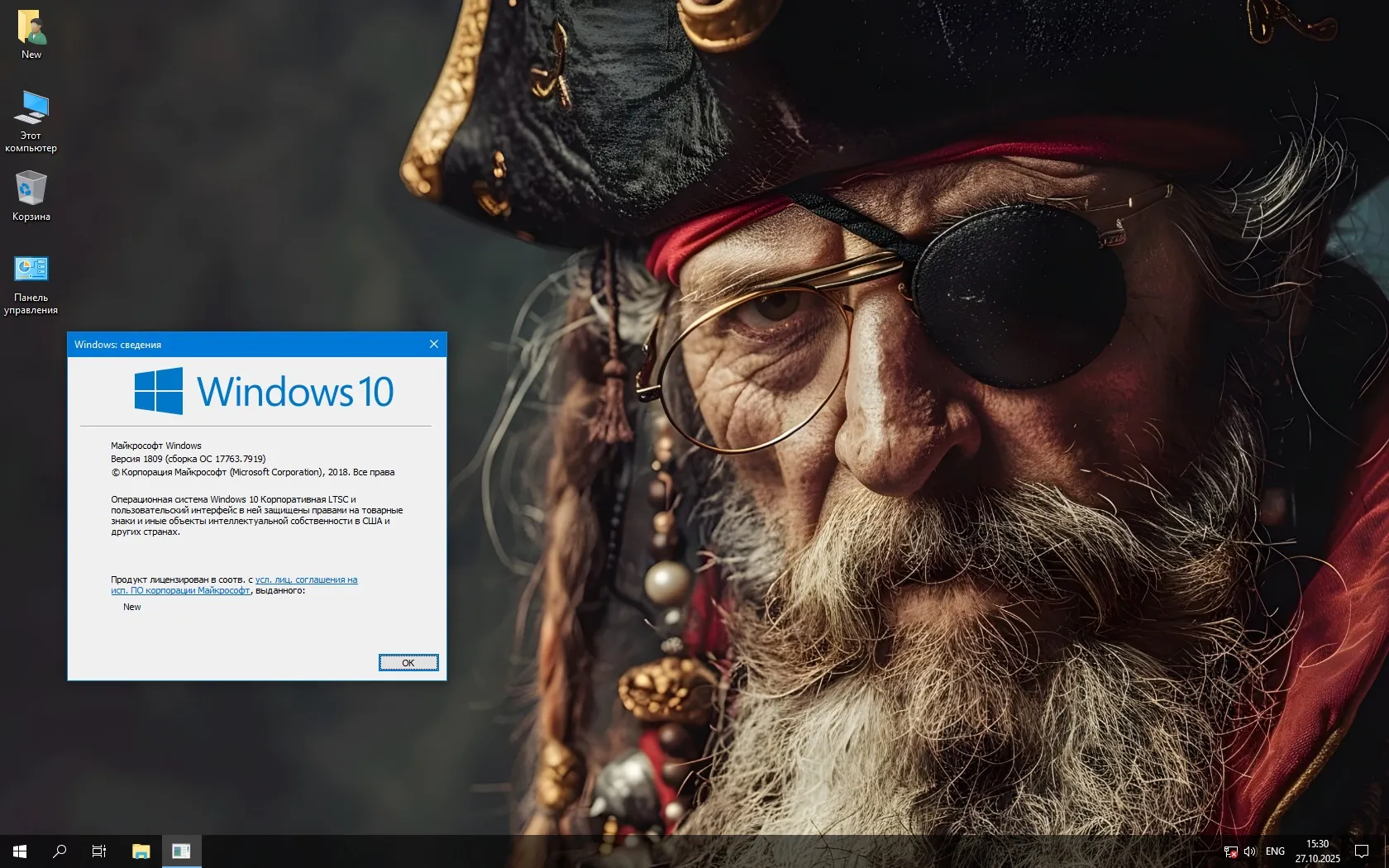Screen dimensions: 1389x868
Task: Select the active winver window taskbar icon
Action: [181, 851]
